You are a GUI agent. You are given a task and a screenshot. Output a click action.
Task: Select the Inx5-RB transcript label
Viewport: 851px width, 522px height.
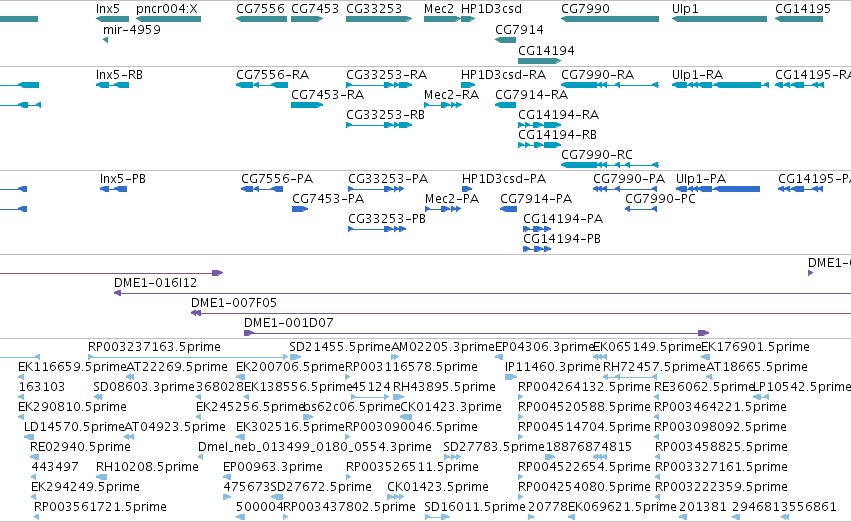click(x=119, y=74)
